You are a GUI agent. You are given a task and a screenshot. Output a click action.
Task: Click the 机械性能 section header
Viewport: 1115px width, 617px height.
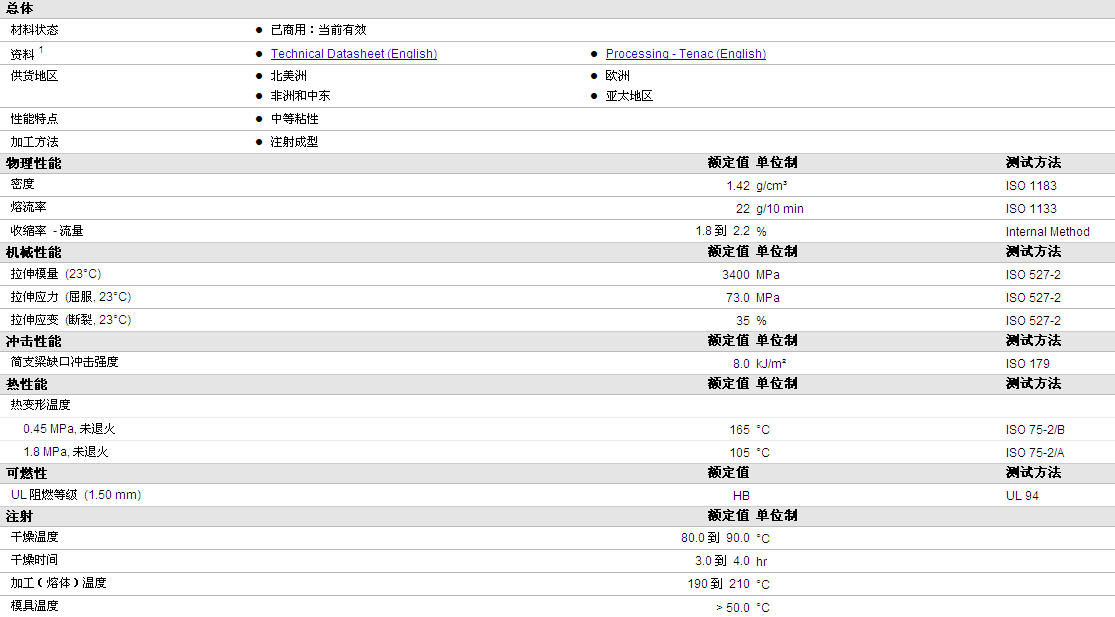click(x=33, y=252)
